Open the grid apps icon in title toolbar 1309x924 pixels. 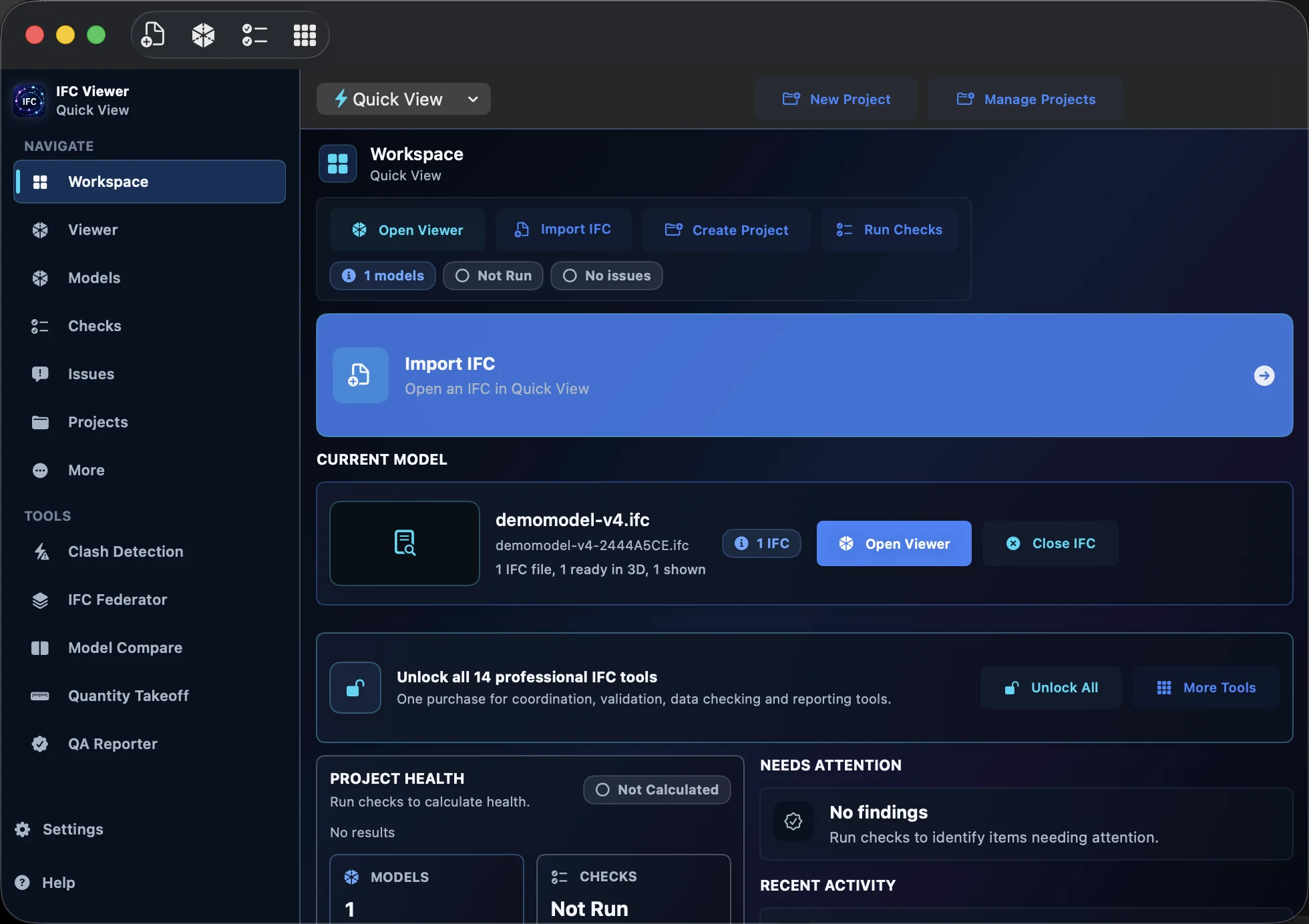pos(305,35)
